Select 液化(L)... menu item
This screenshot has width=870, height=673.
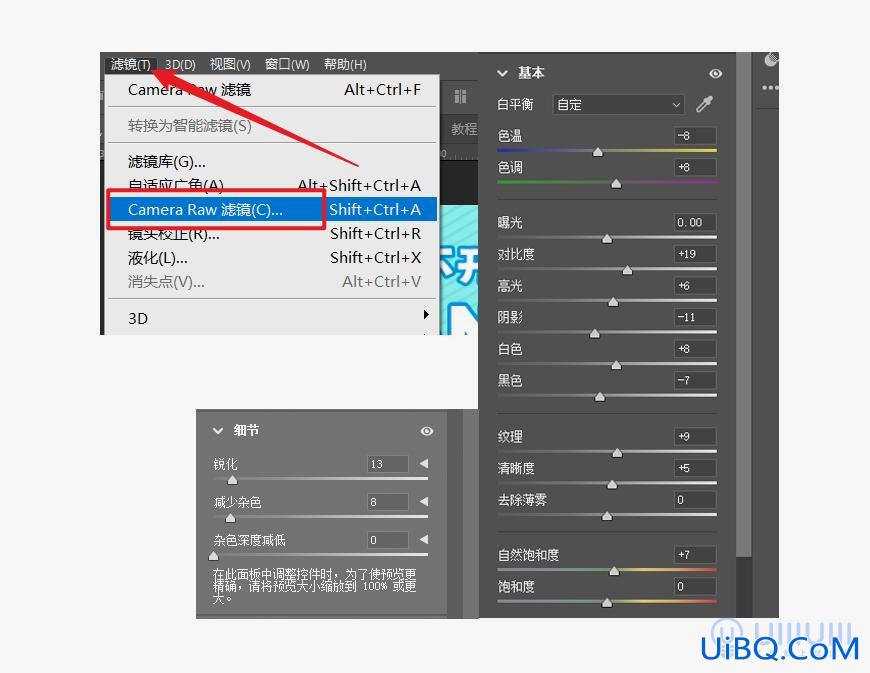pos(274,258)
